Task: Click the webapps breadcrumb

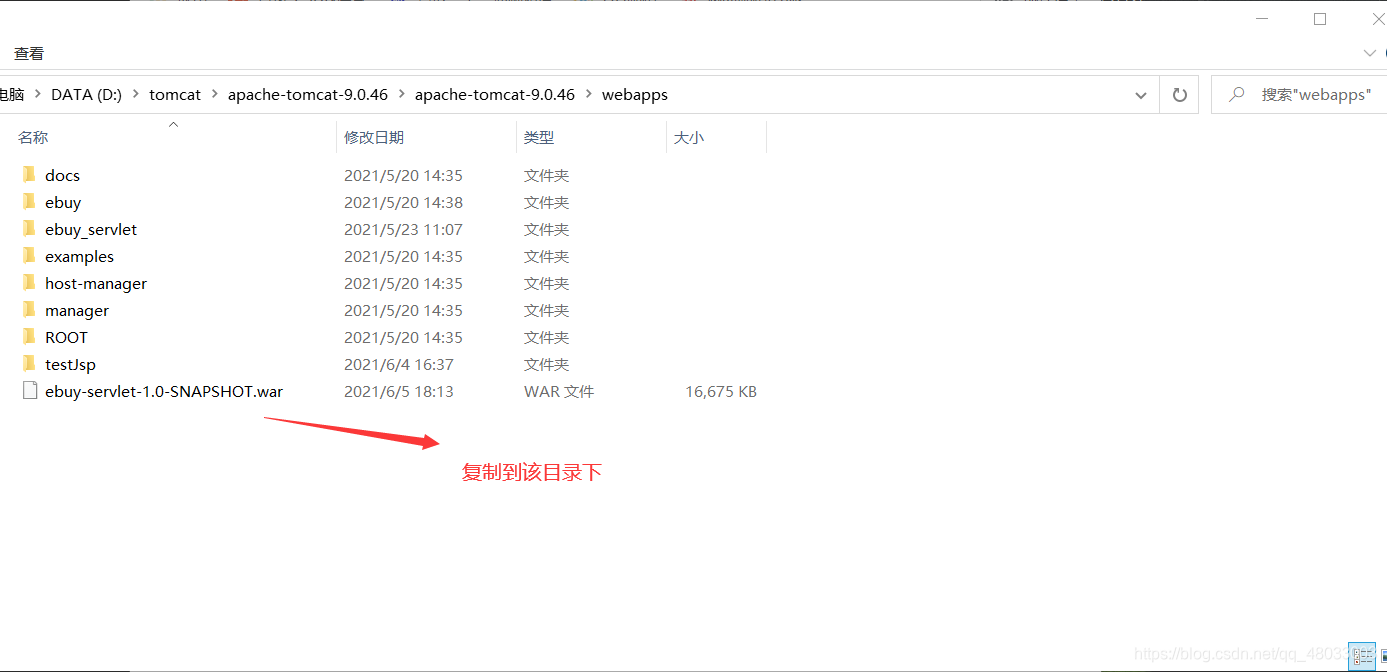Action: tap(635, 95)
